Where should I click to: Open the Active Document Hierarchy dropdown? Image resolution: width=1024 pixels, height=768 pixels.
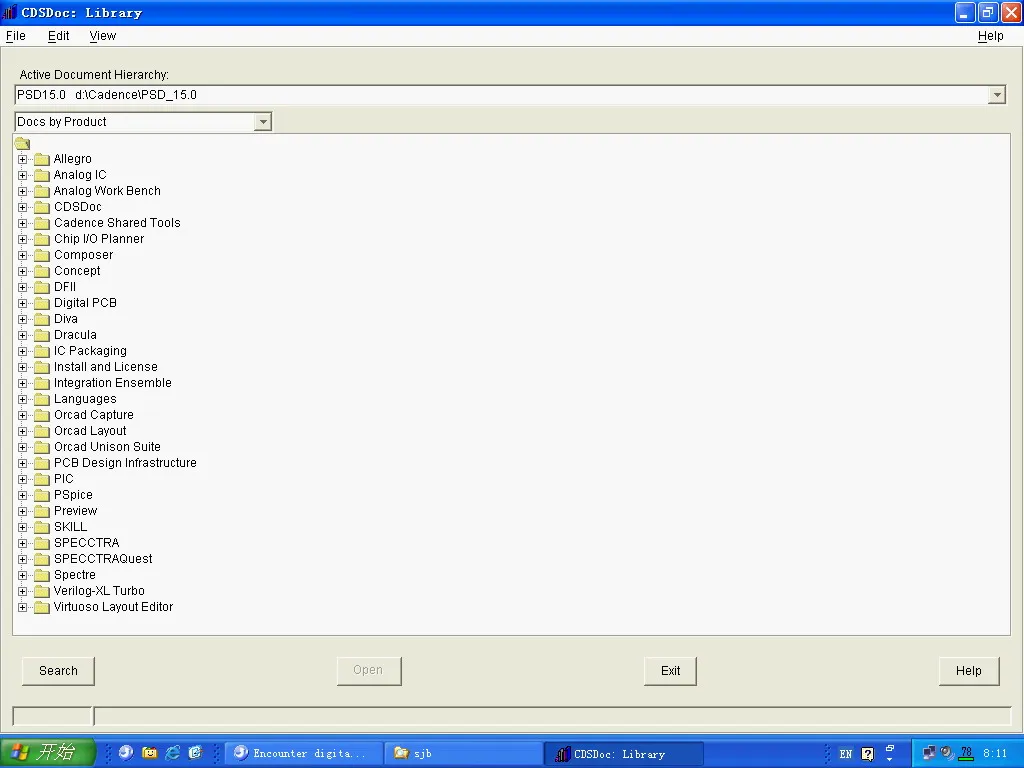(997, 95)
